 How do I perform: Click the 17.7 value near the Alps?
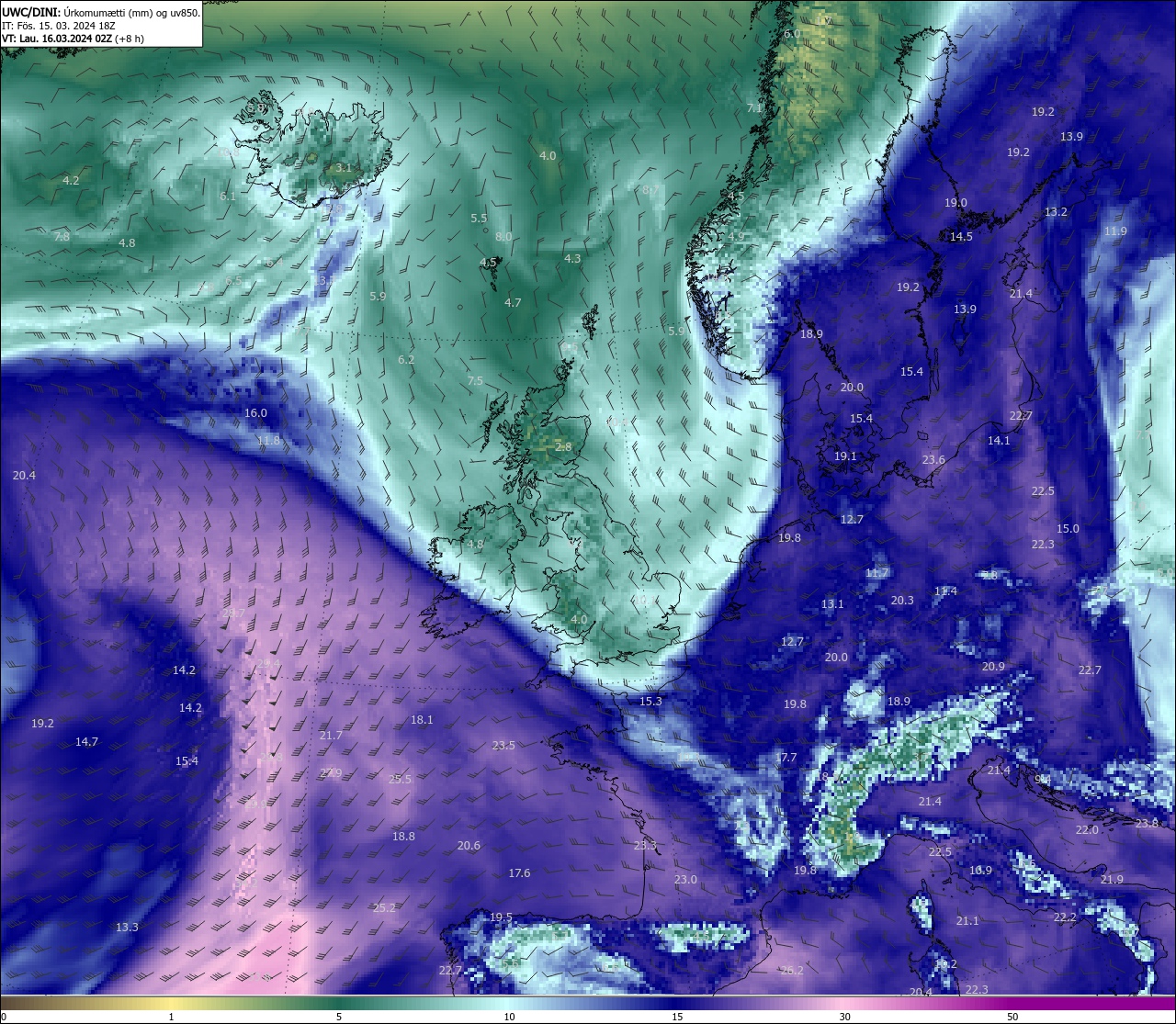click(786, 759)
